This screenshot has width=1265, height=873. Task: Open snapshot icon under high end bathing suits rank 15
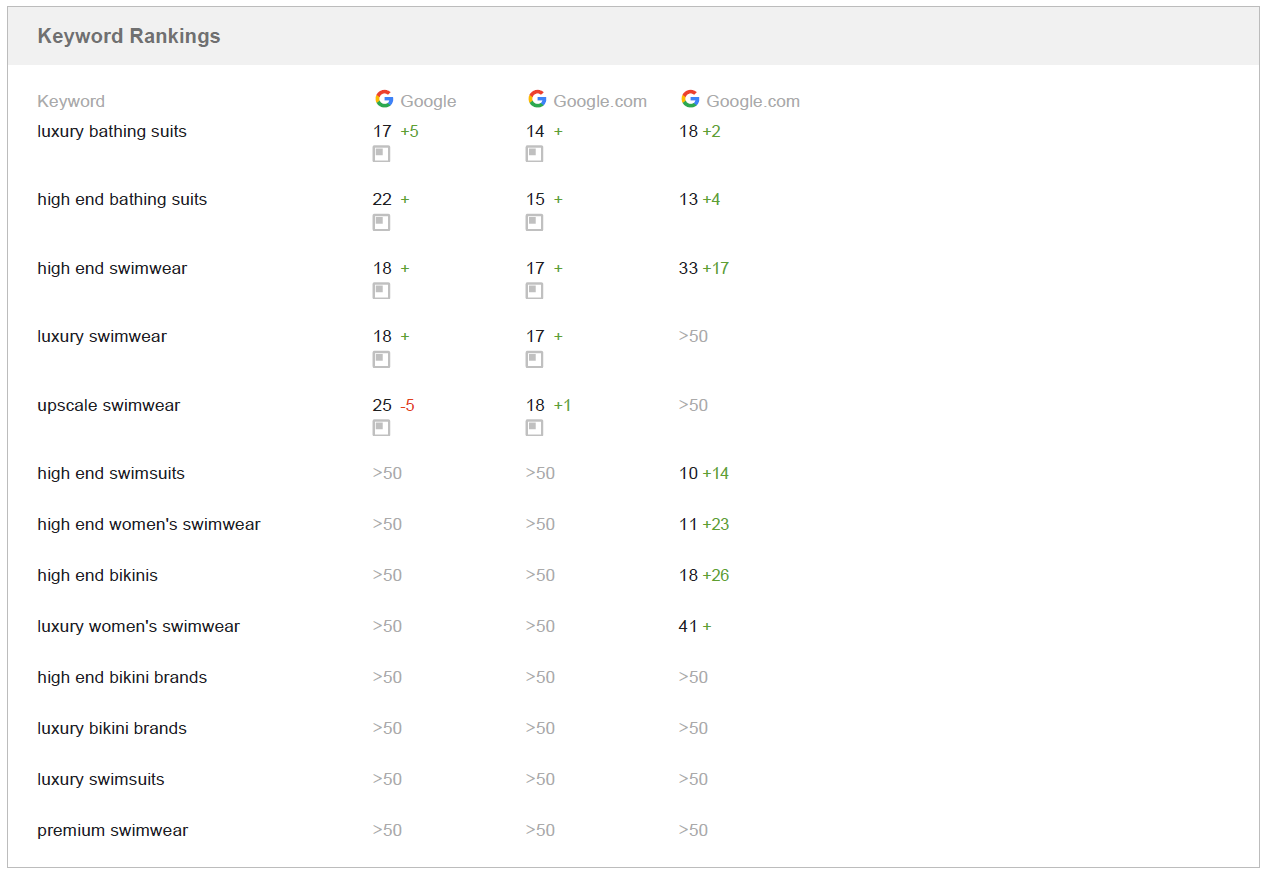(x=534, y=222)
